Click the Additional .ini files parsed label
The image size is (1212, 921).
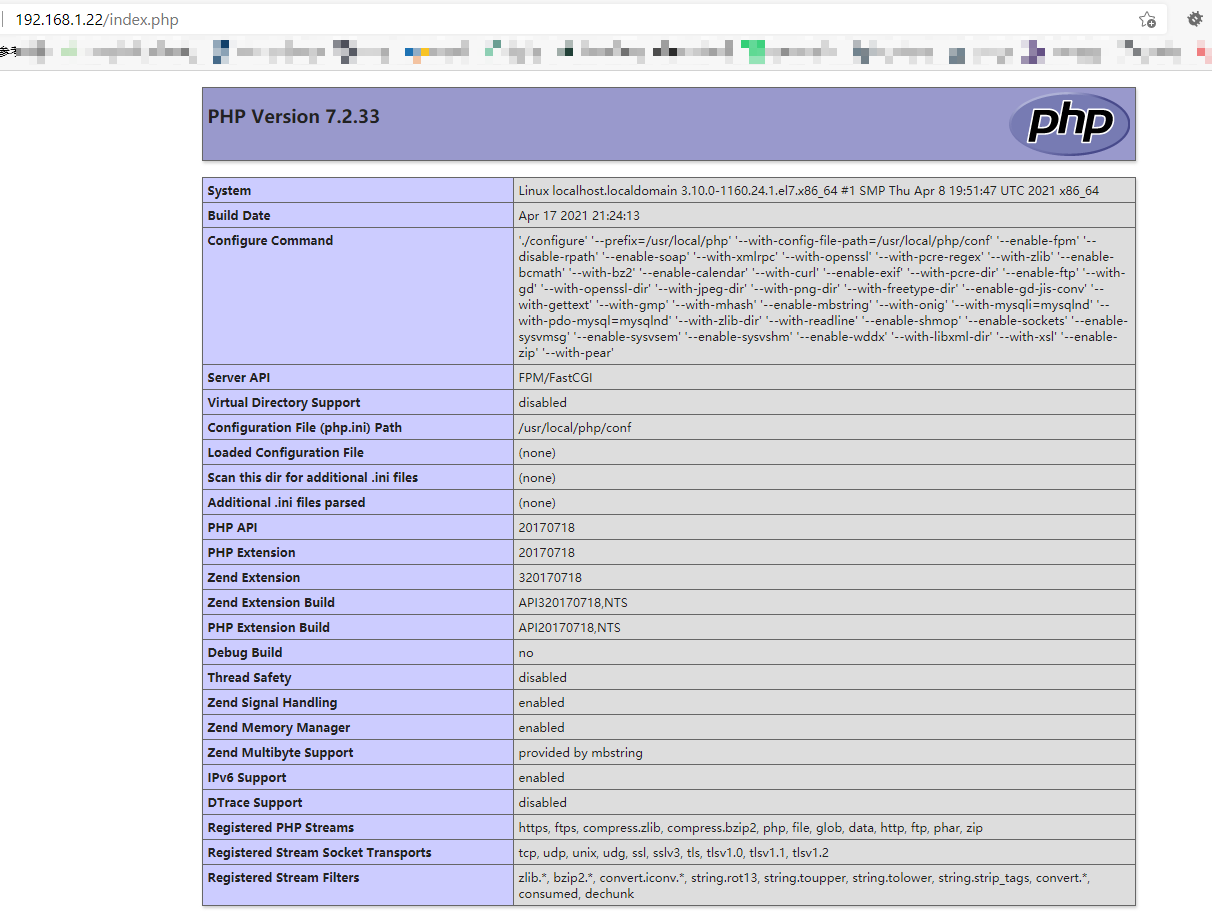click(286, 503)
